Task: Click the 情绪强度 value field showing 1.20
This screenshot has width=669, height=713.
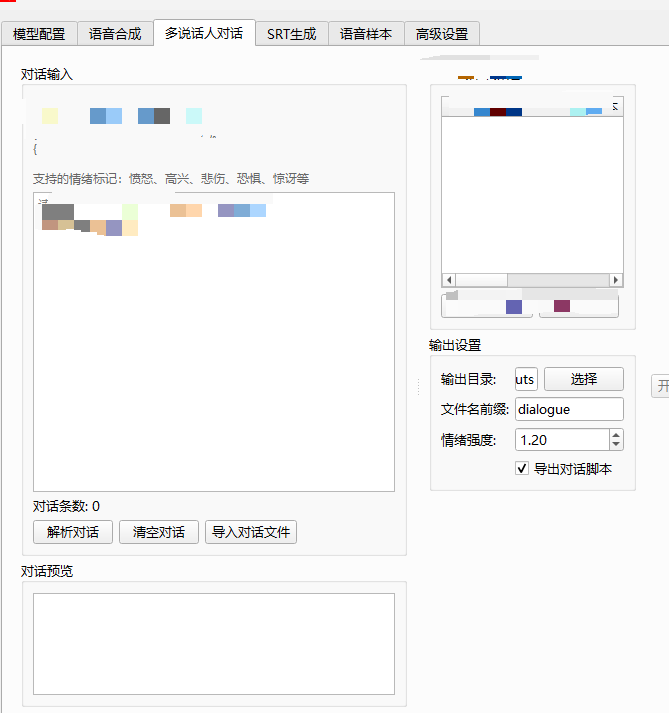Action: coord(561,439)
